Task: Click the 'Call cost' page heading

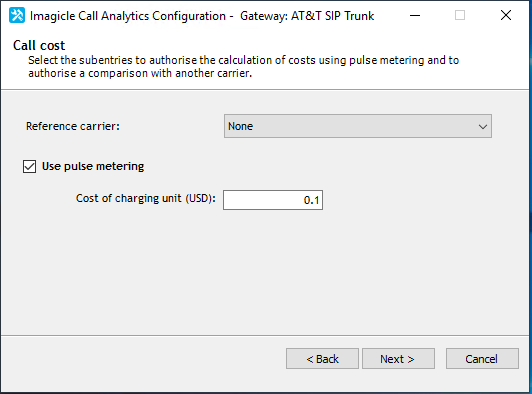Action: tap(39, 45)
